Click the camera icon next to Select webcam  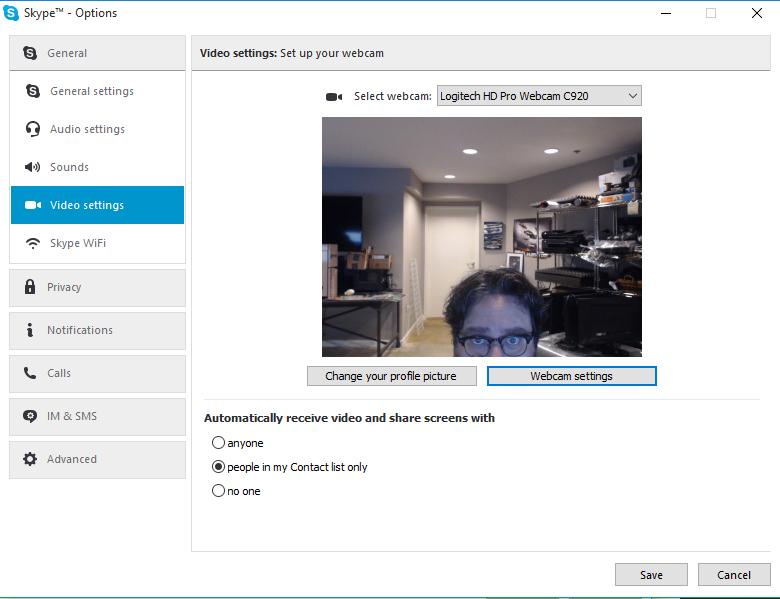coord(334,97)
